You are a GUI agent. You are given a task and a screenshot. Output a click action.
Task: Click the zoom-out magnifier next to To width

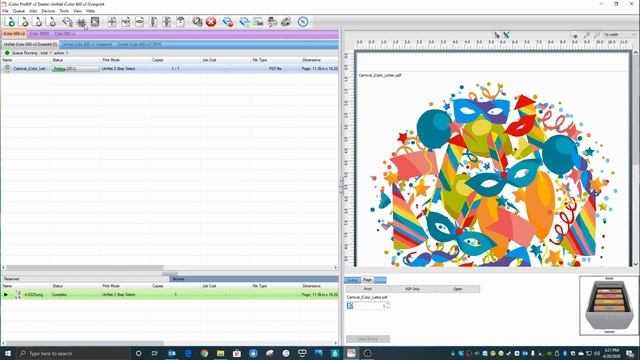(596, 35)
